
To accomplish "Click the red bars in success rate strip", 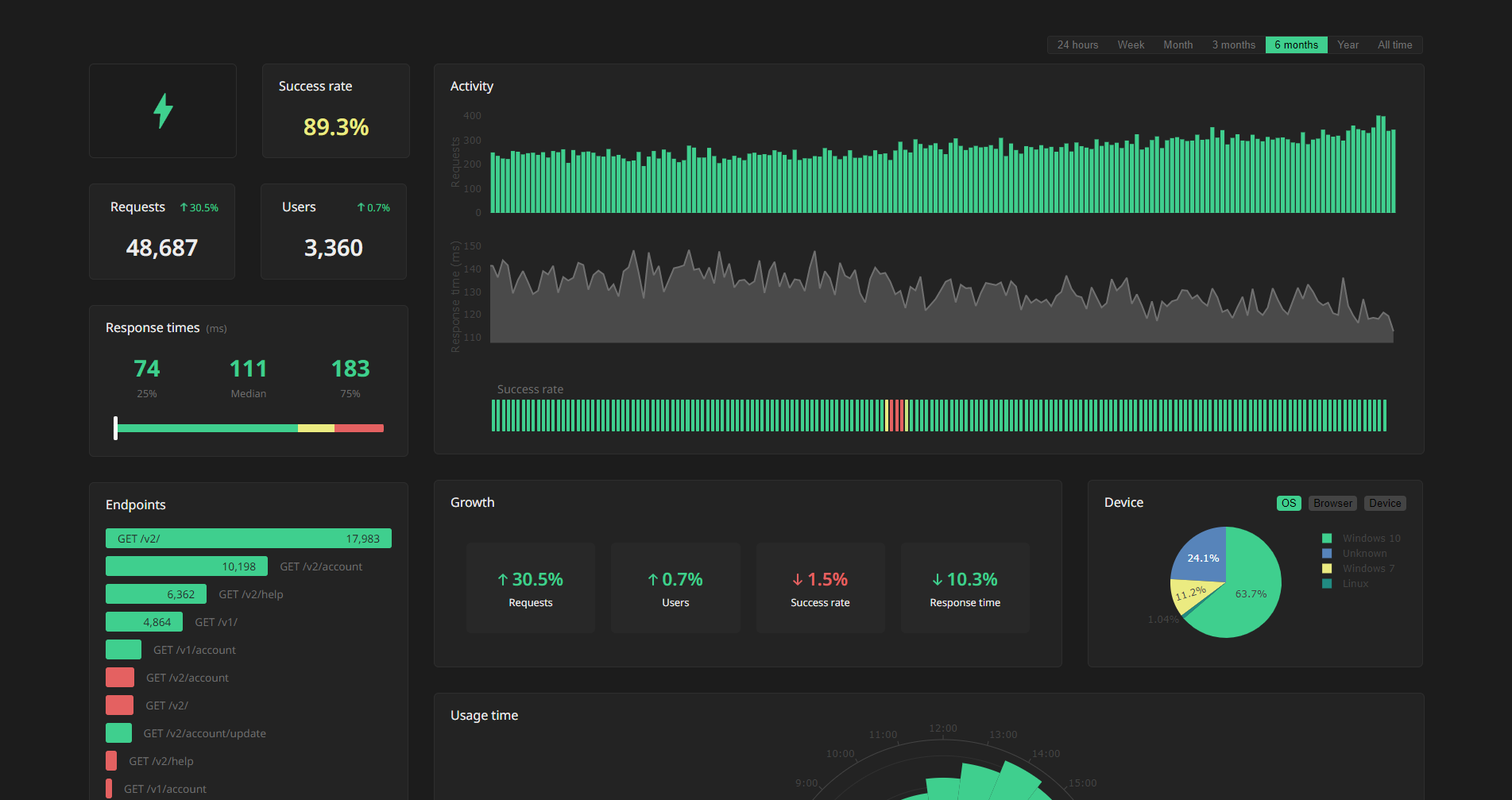I will click(x=896, y=415).
